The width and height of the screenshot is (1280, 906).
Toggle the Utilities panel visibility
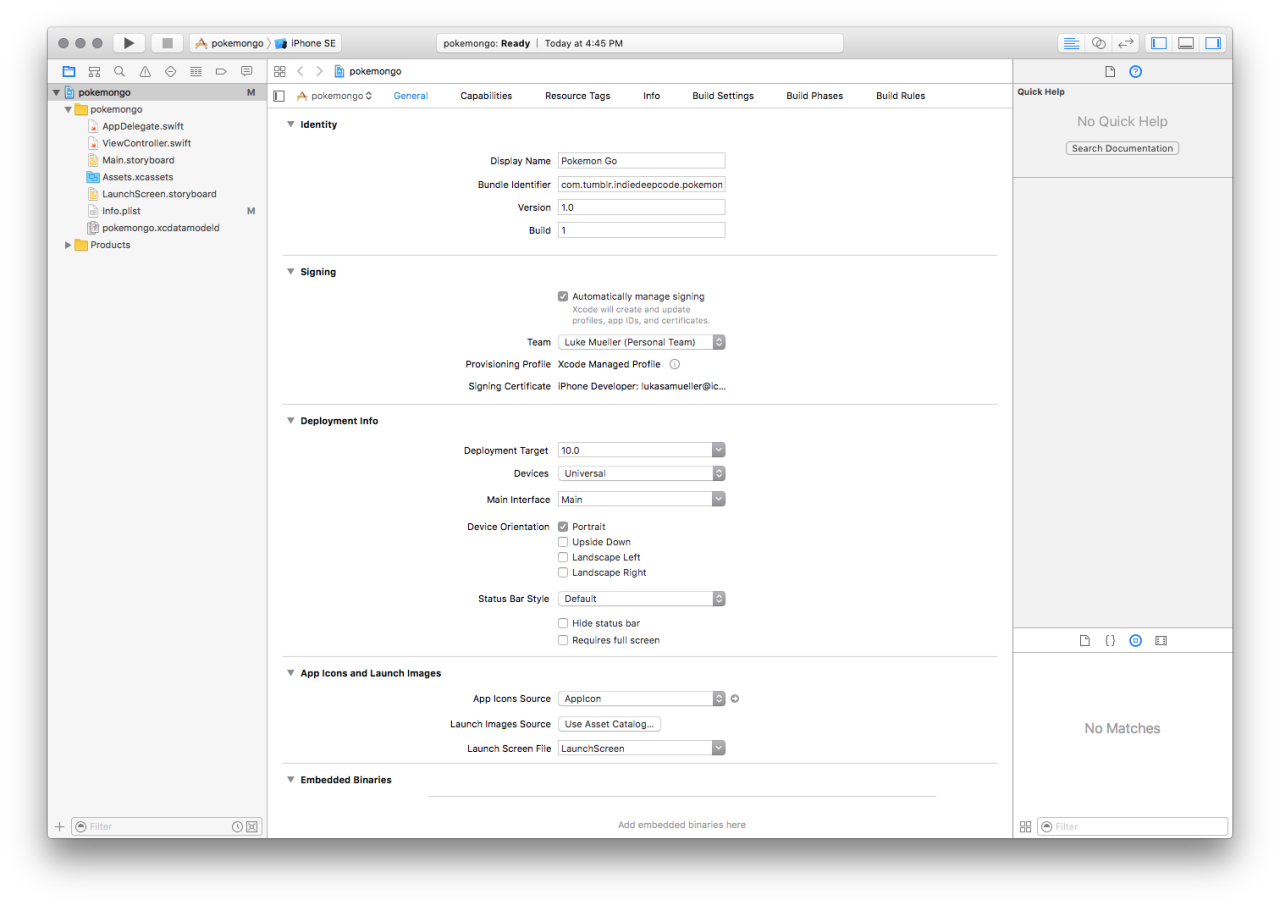tap(1213, 43)
